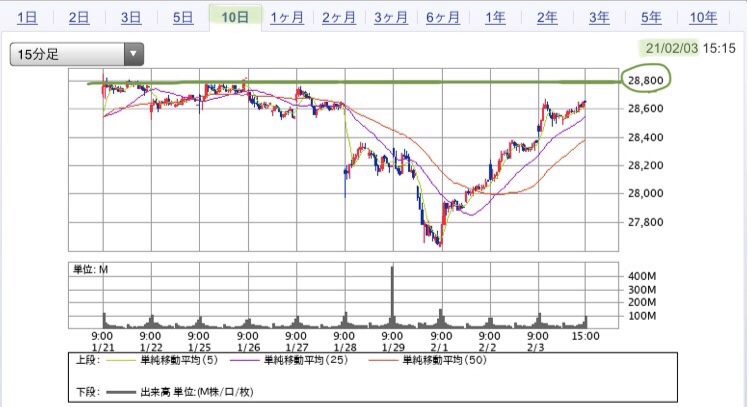This screenshot has width=749, height=407.
Task: Open the 15分足 interval dropdown
Action: click(x=76, y=54)
